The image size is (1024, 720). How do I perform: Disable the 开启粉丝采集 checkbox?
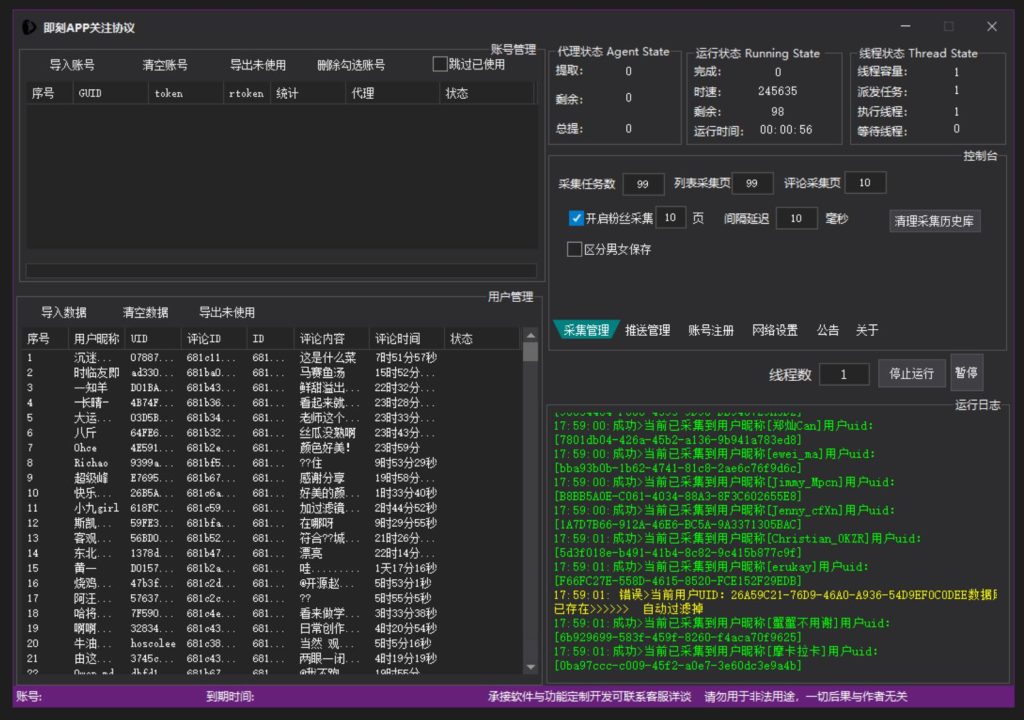576,218
